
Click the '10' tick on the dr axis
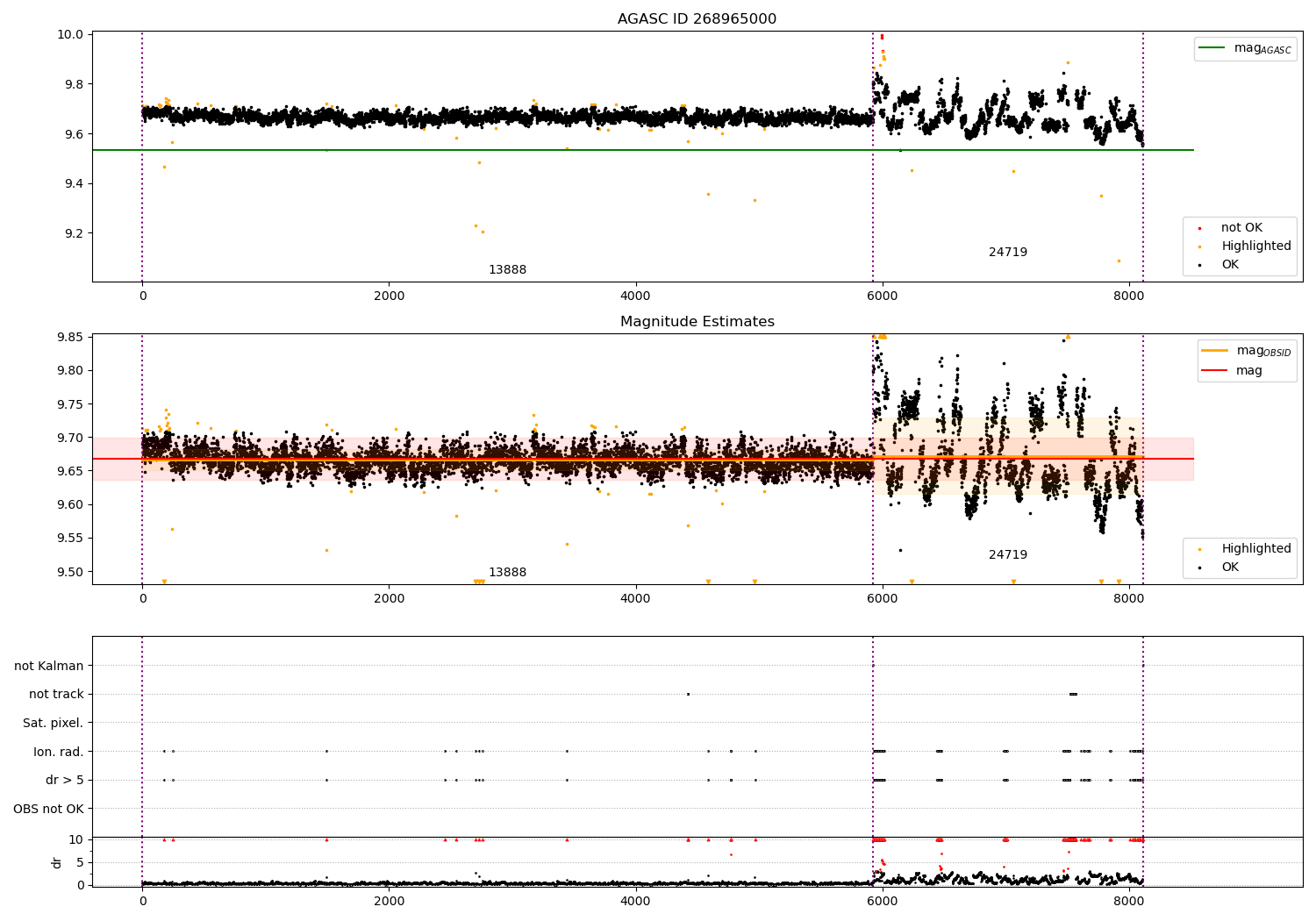click(76, 839)
